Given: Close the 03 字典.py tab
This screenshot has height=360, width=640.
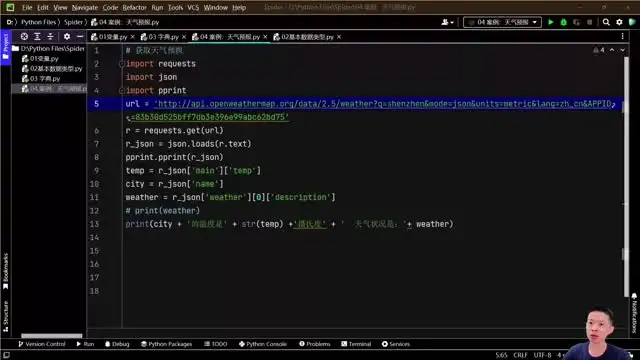Looking at the screenshot, I should 184,37.
